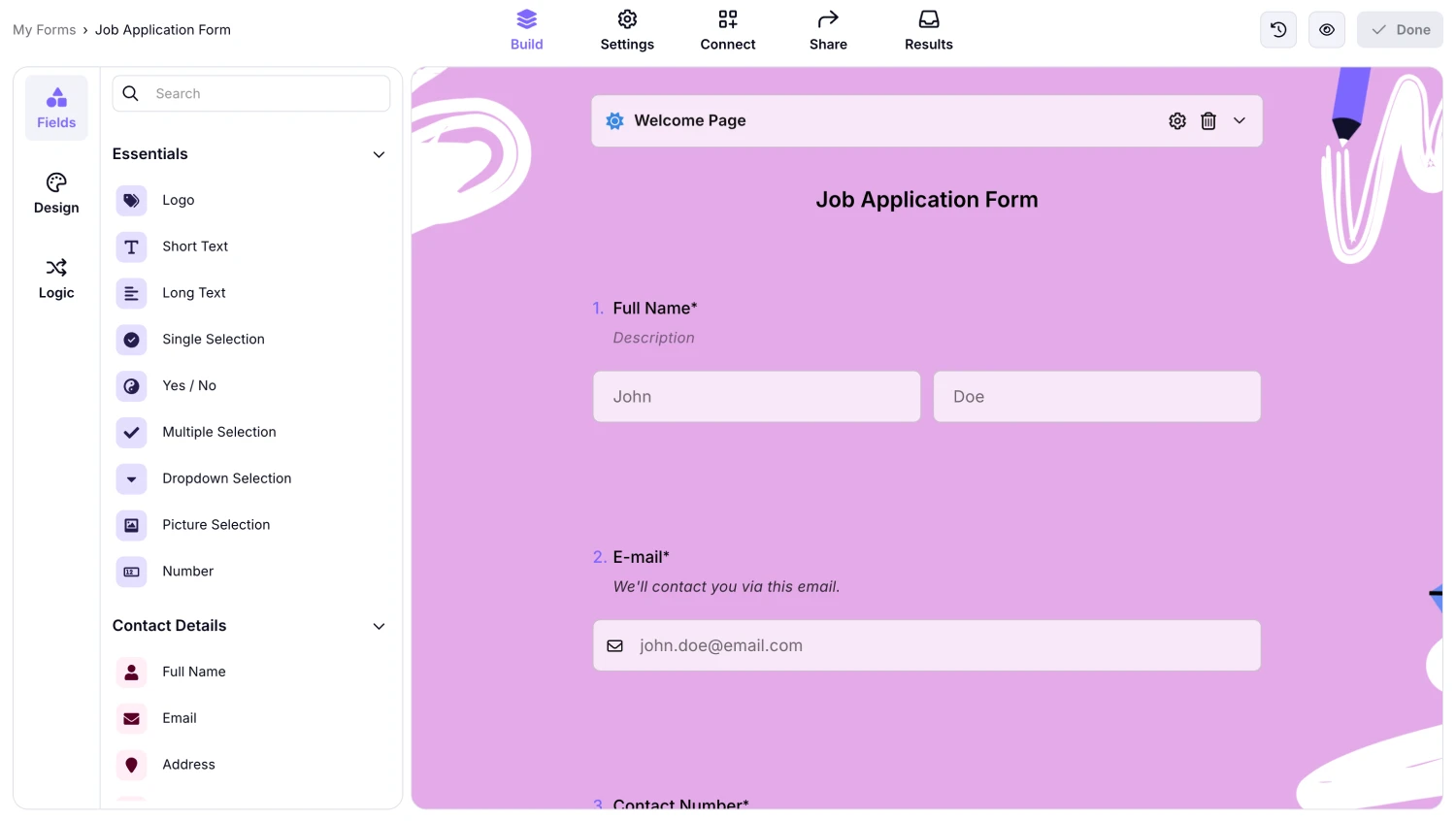Select the Fields panel icon
This screenshot has width=1456, height=821.
click(x=55, y=107)
